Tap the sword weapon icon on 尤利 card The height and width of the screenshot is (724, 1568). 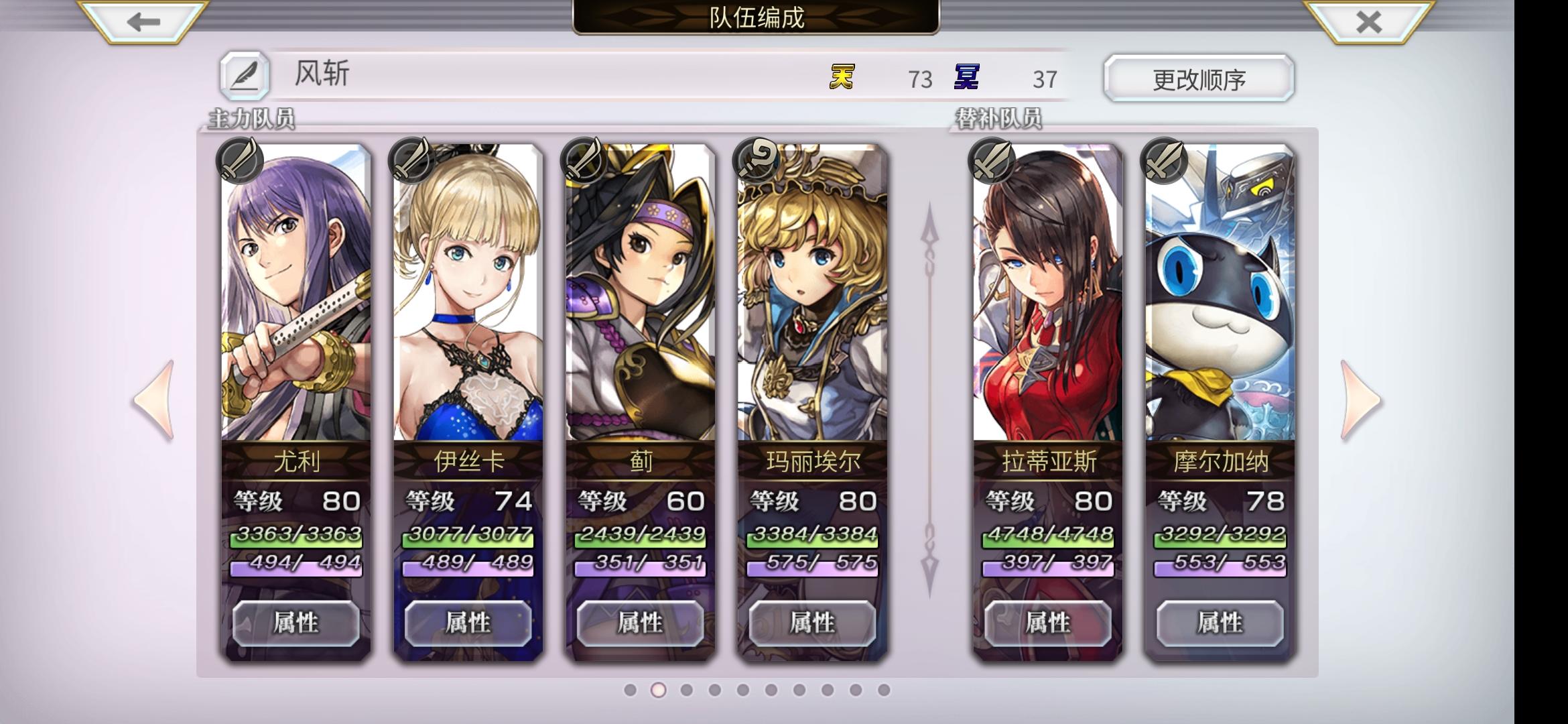coord(239,161)
